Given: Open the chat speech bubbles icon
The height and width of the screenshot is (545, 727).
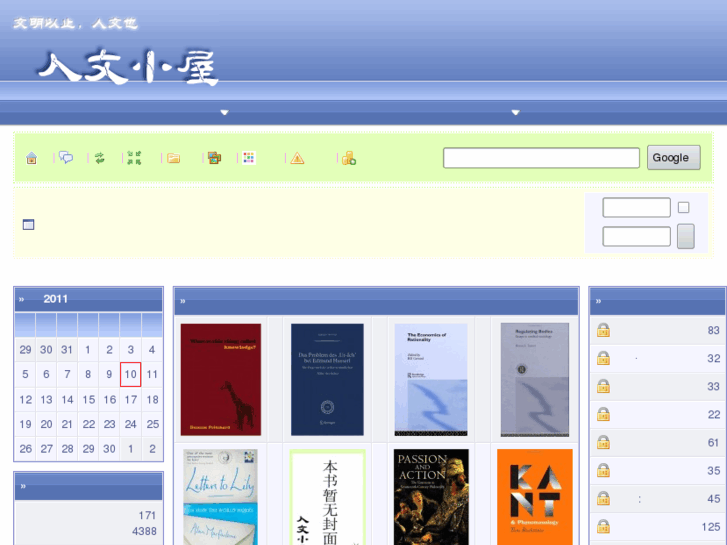Looking at the screenshot, I should coord(66,158).
